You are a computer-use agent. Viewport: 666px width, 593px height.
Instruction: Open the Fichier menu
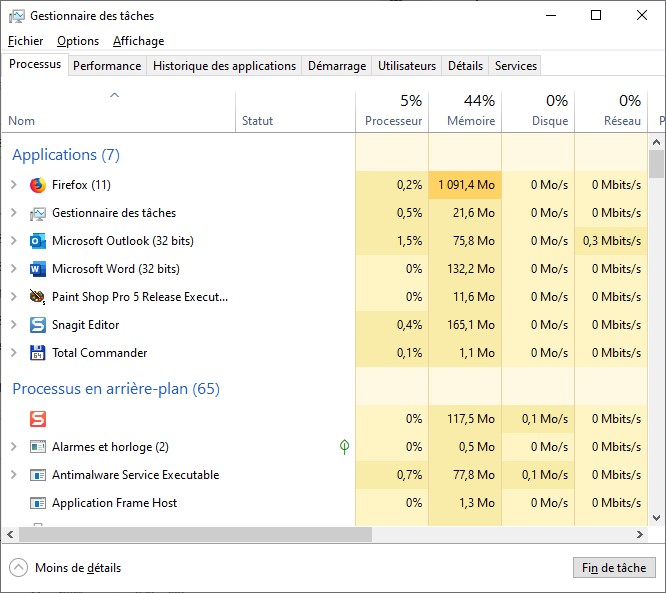click(x=25, y=41)
